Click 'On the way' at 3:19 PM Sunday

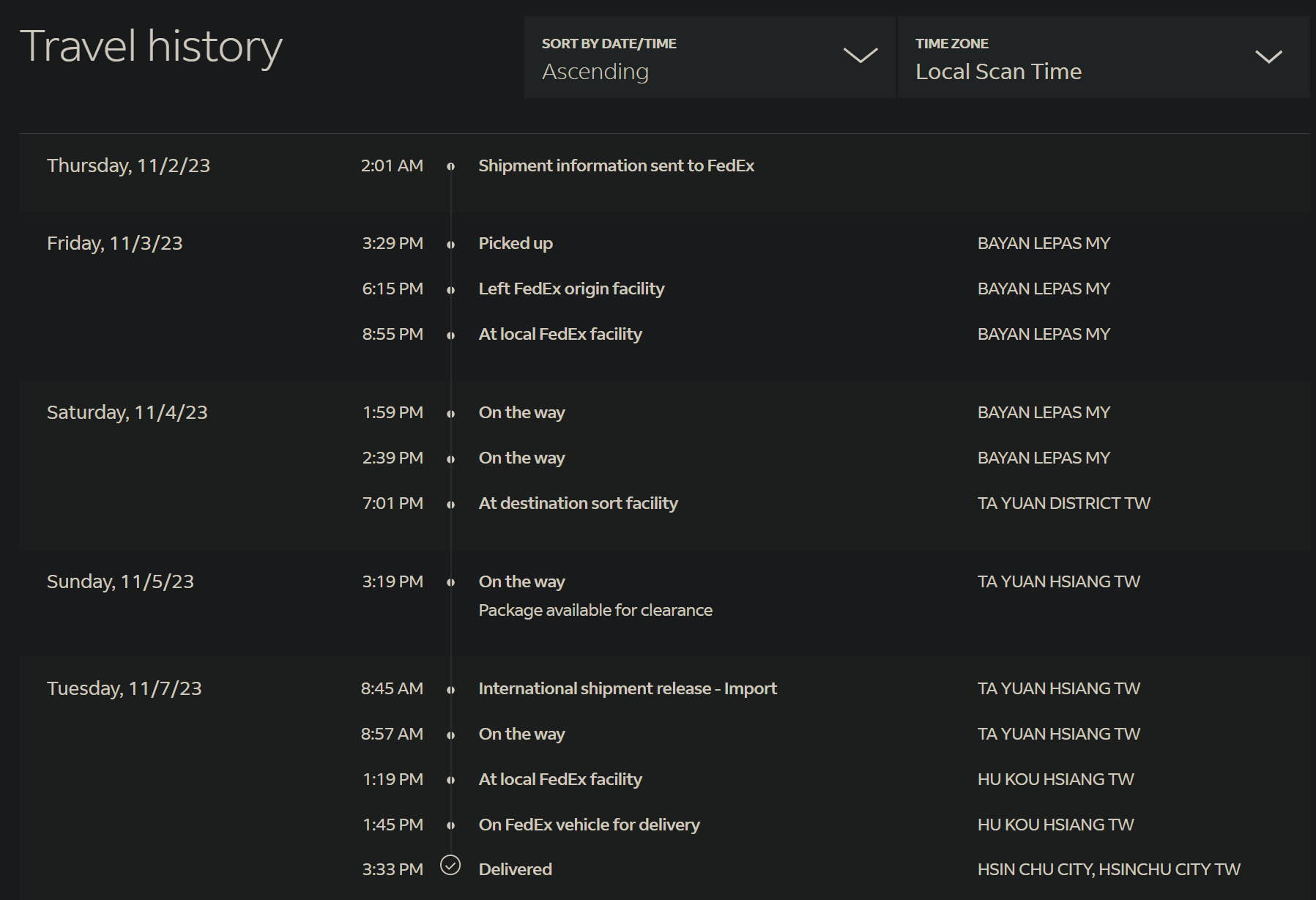pos(521,582)
